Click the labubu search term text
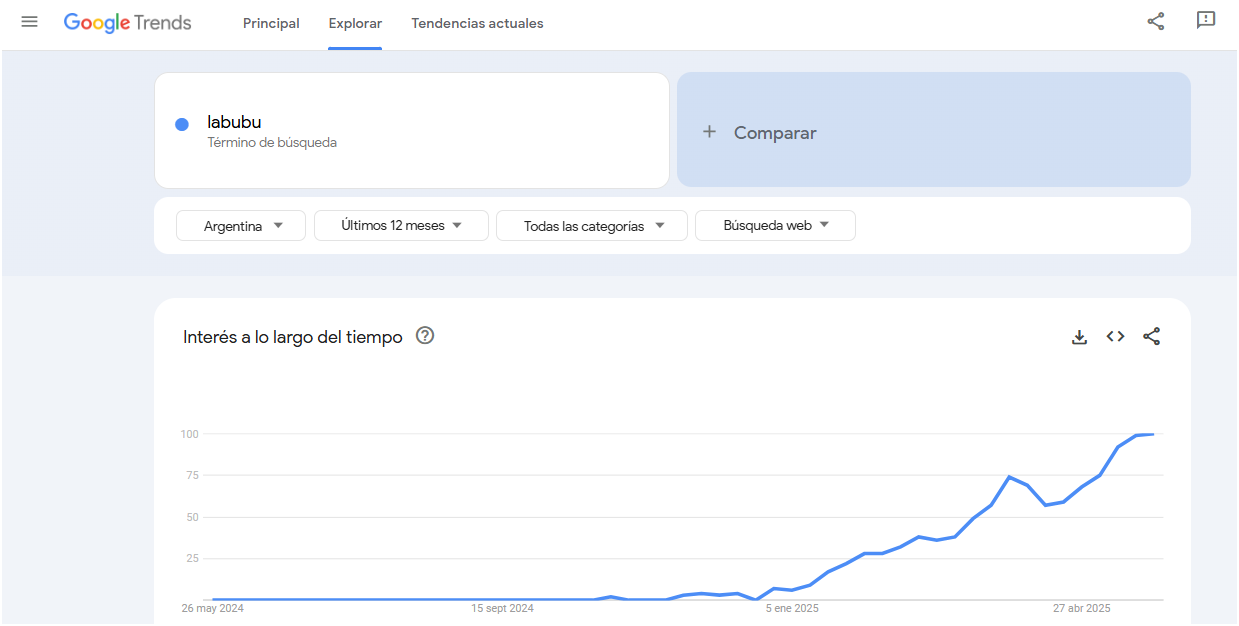This screenshot has width=1239, height=626. pos(234,122)
